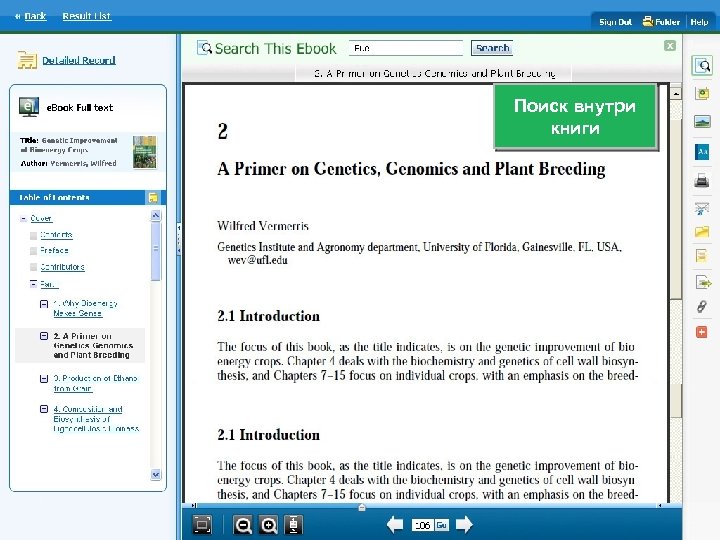Go to next page with right arrow
The image size is (720, 540).
point(464,524)
